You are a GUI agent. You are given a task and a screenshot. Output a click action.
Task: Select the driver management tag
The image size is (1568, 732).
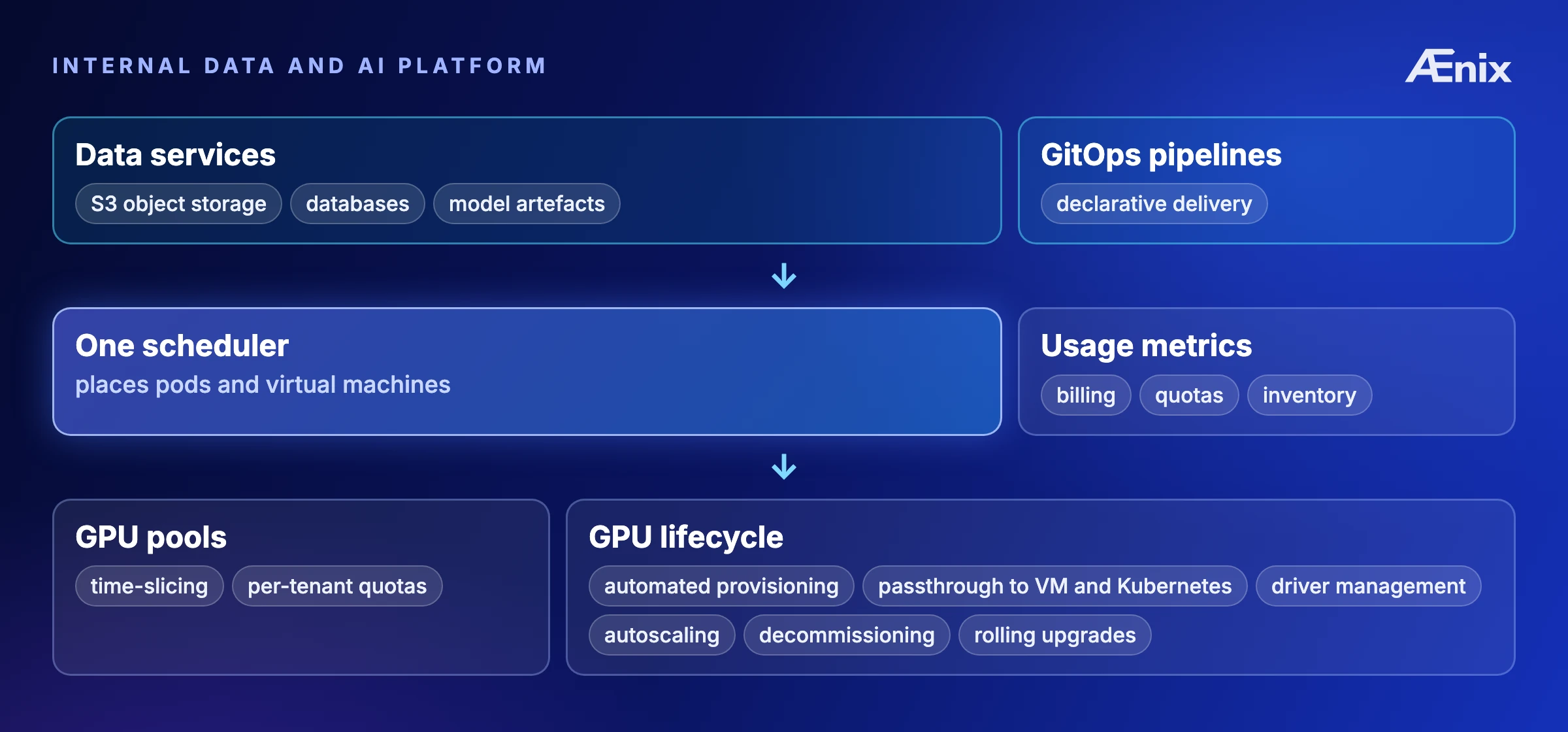(x=1368, y=586)
